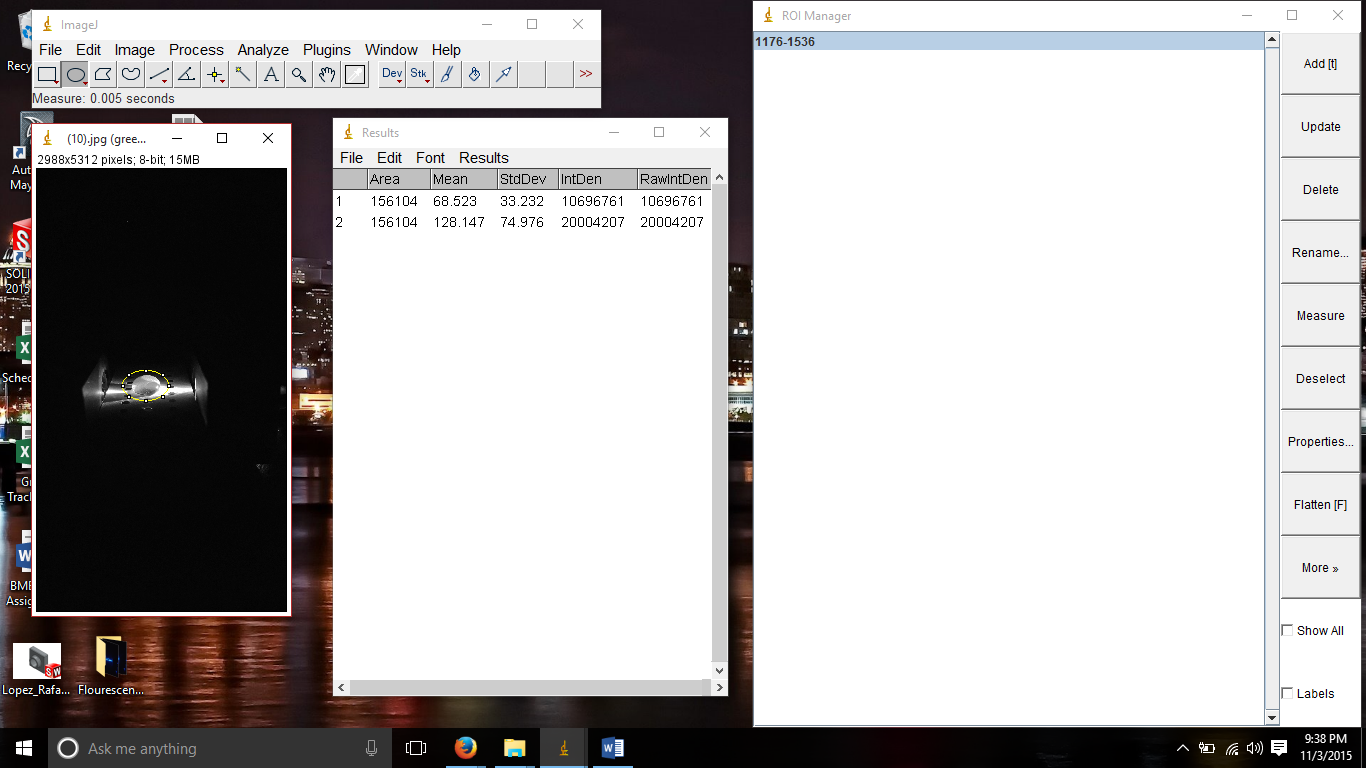Open the Dev tools dropdown menu

(392, 74)
